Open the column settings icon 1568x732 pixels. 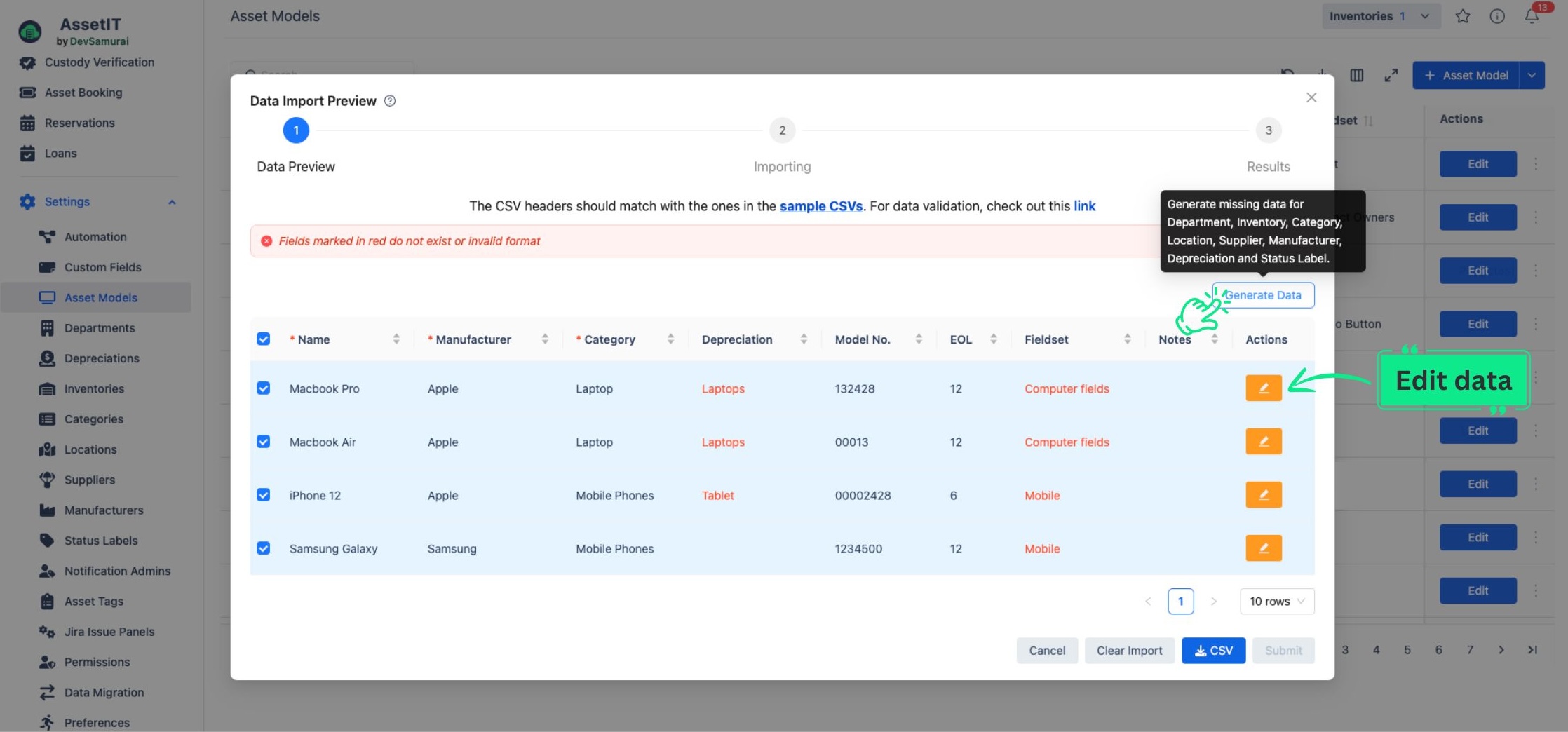[x=1356, y=75]
